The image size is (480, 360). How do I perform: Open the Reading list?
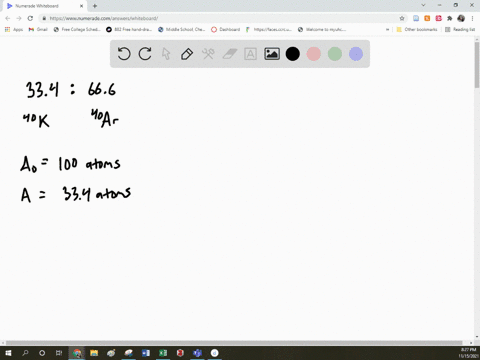pyautogui.click(x=460, y=29)
